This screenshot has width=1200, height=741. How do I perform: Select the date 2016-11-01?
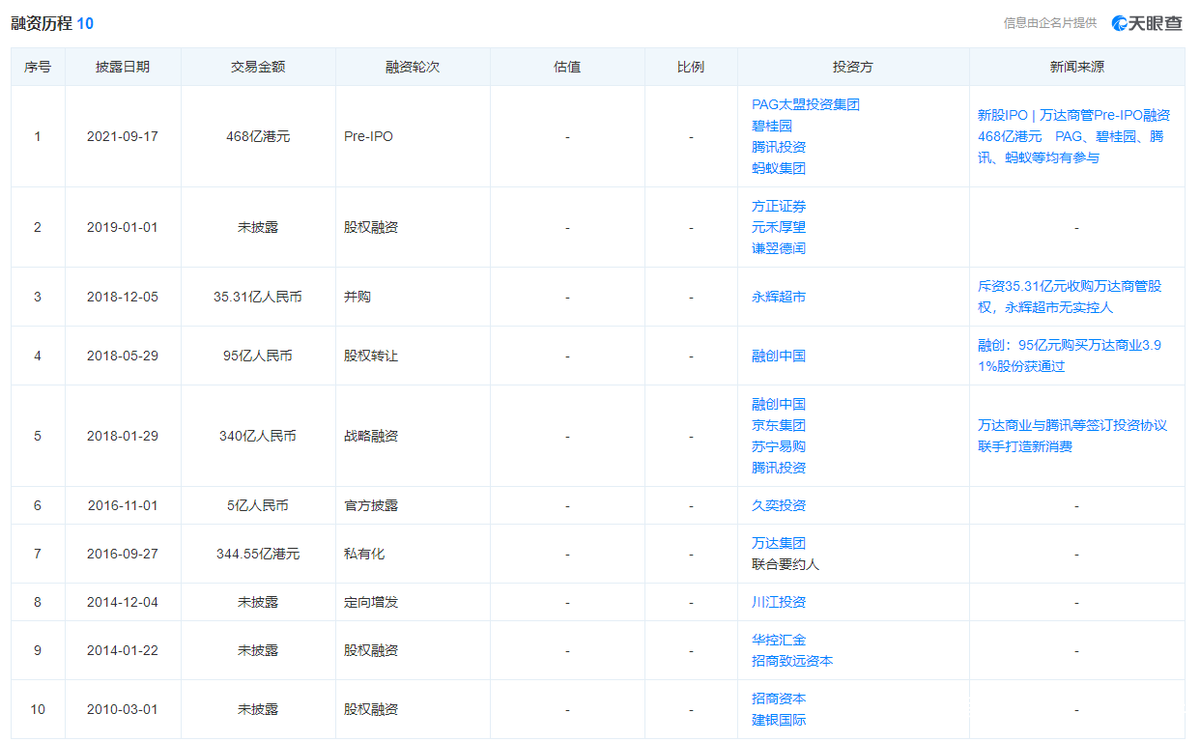coord(123,506)
